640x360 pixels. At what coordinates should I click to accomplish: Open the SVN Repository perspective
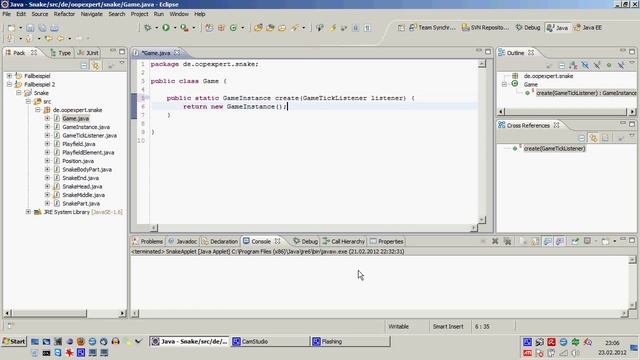(485, 27)
